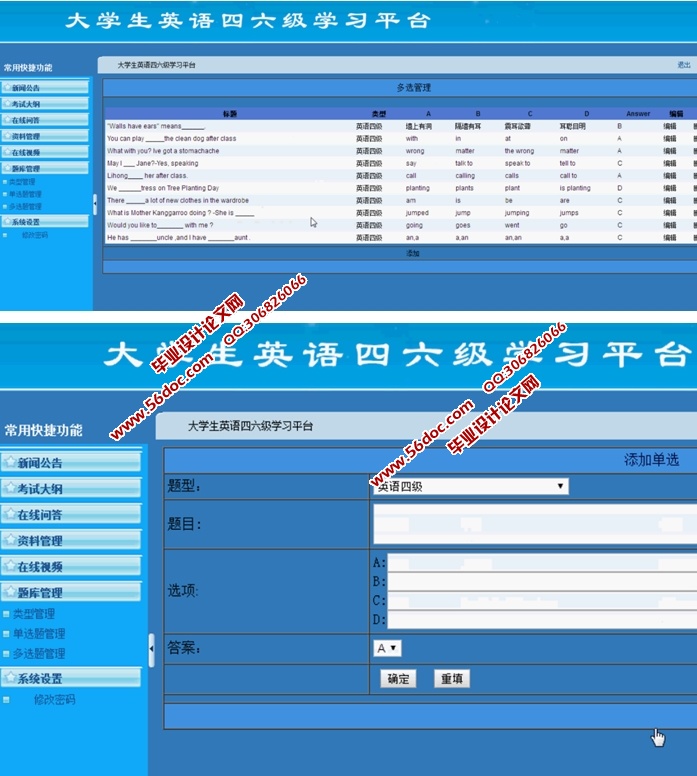This screenshot has height=776, width=697.
Task: Click option cell "speak to" in the table
Action: coord(517,163)
